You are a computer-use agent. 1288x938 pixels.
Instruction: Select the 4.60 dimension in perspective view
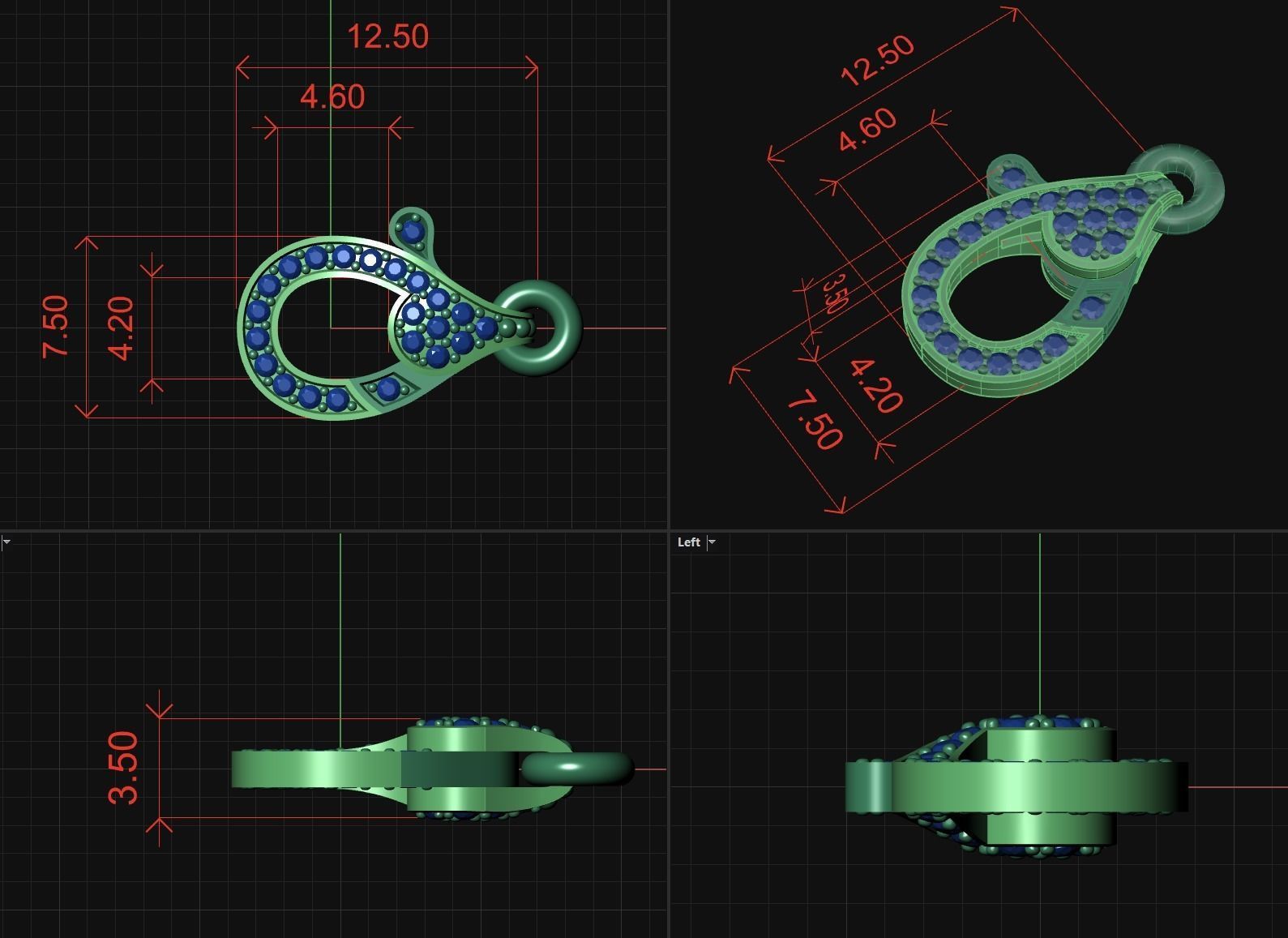click(867, 130)
